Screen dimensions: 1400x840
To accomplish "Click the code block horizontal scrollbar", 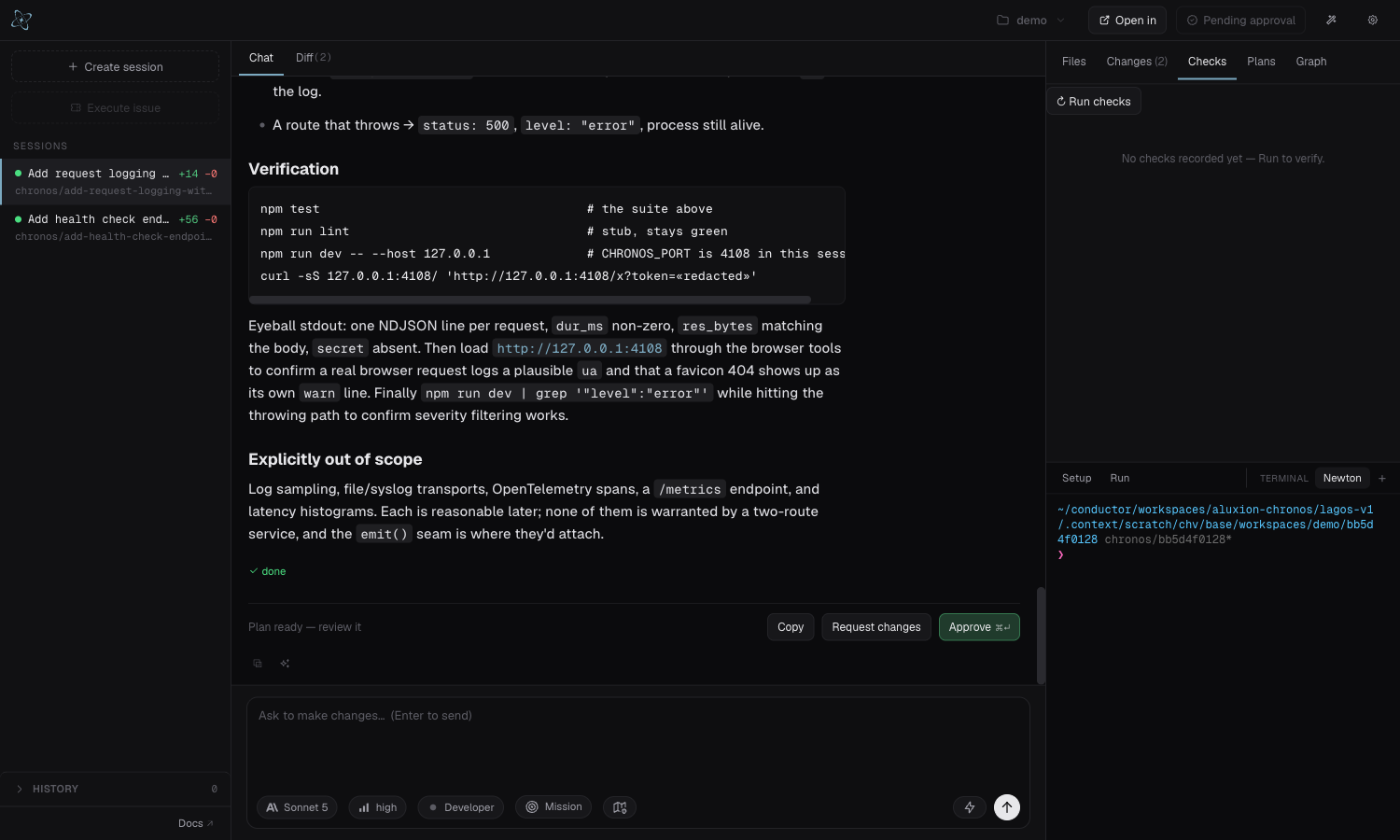I will tap(530, 300).
